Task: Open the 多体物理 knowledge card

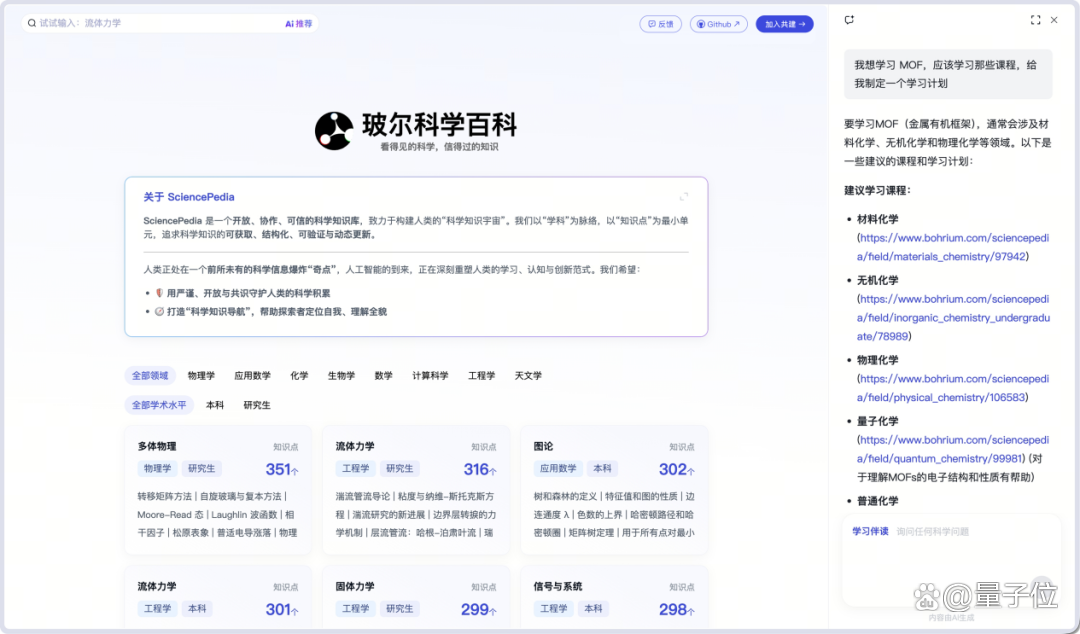Action: pos(218,490)
